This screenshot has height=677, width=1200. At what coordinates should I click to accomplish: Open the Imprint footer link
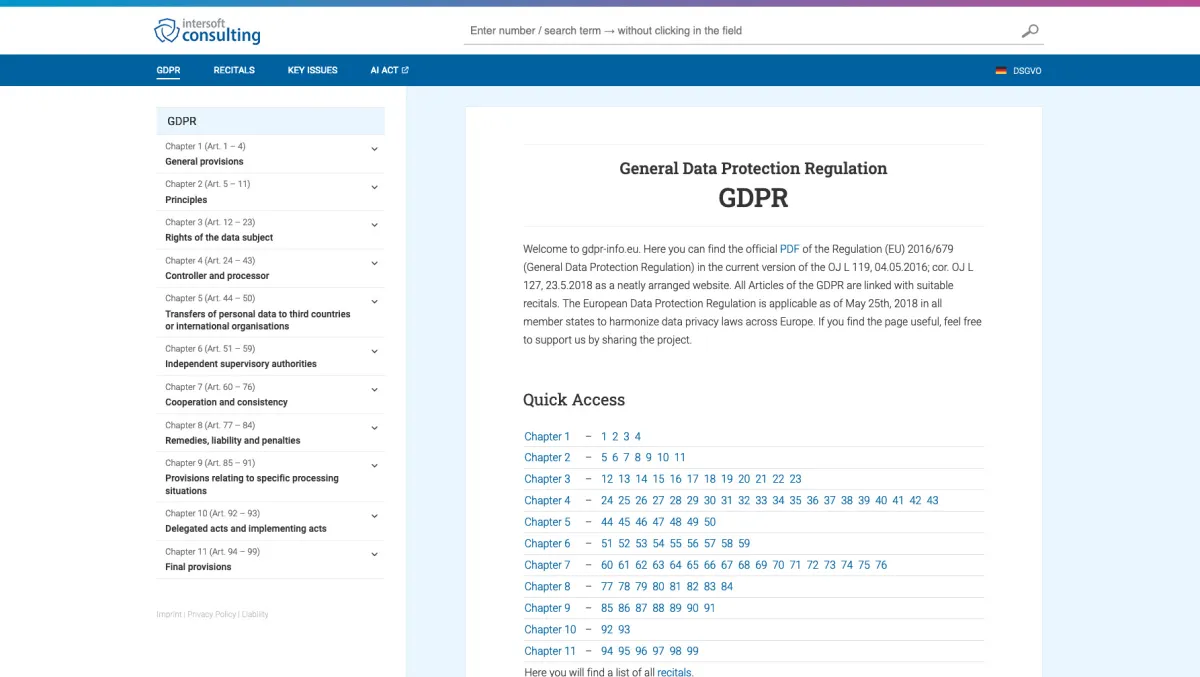point(169,614)
